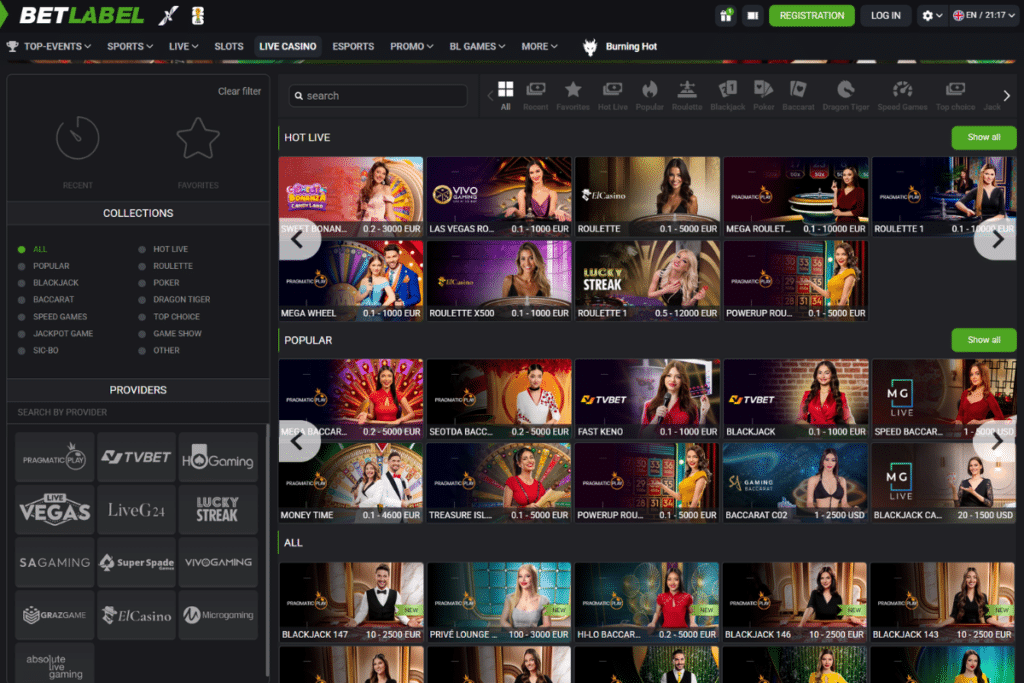Click the REGISTRATION button
This screenshot has height=683, width=1024.
pos(812,16)
